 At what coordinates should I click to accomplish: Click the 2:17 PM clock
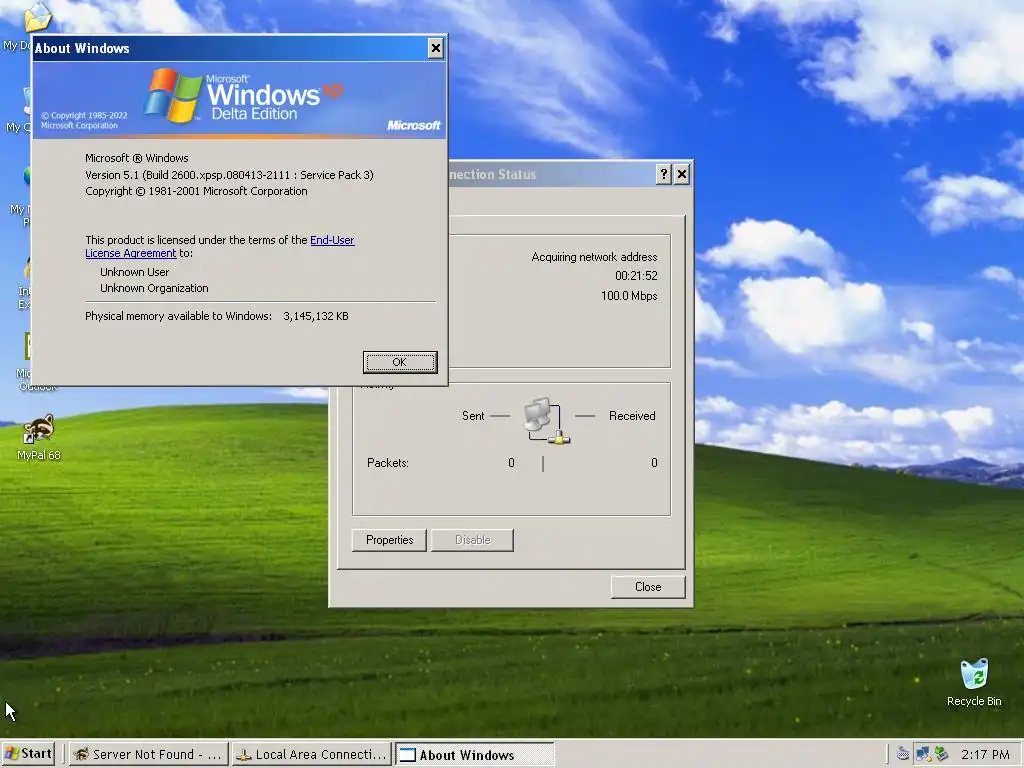(985, 755)
